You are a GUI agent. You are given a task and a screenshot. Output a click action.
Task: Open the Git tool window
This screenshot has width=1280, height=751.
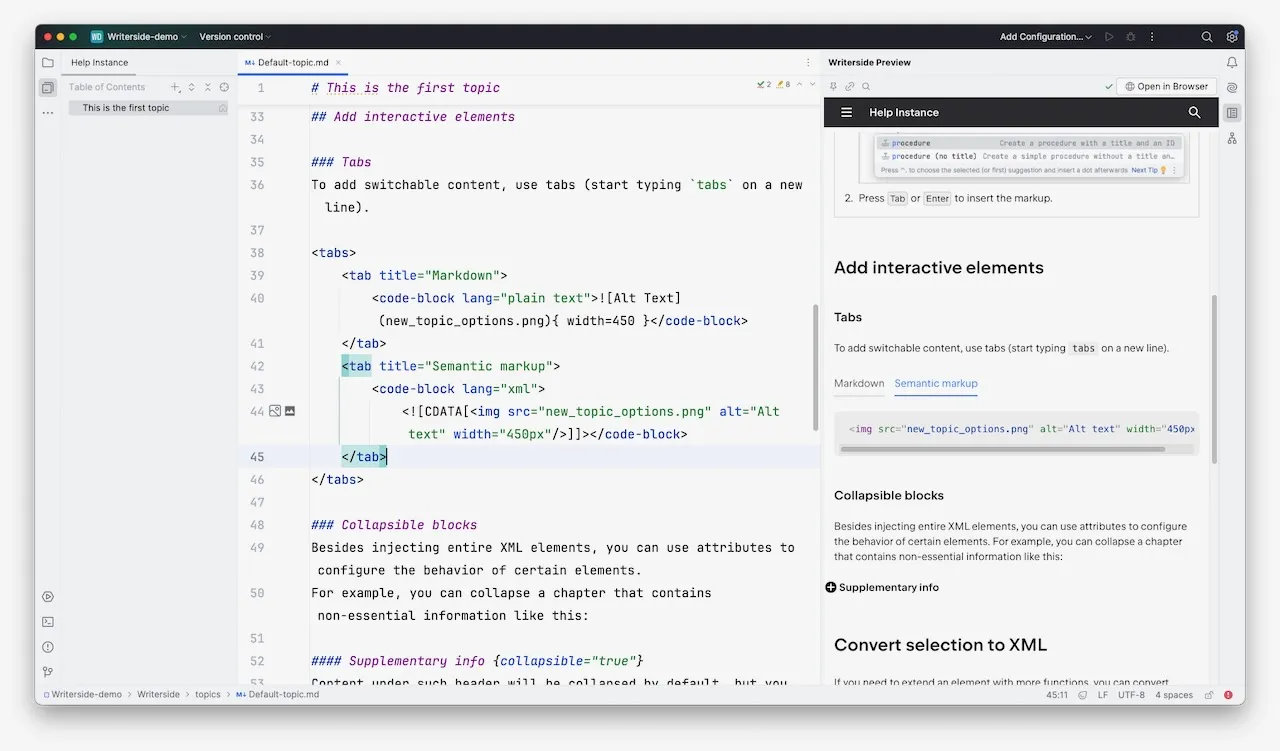click(47, 672)
